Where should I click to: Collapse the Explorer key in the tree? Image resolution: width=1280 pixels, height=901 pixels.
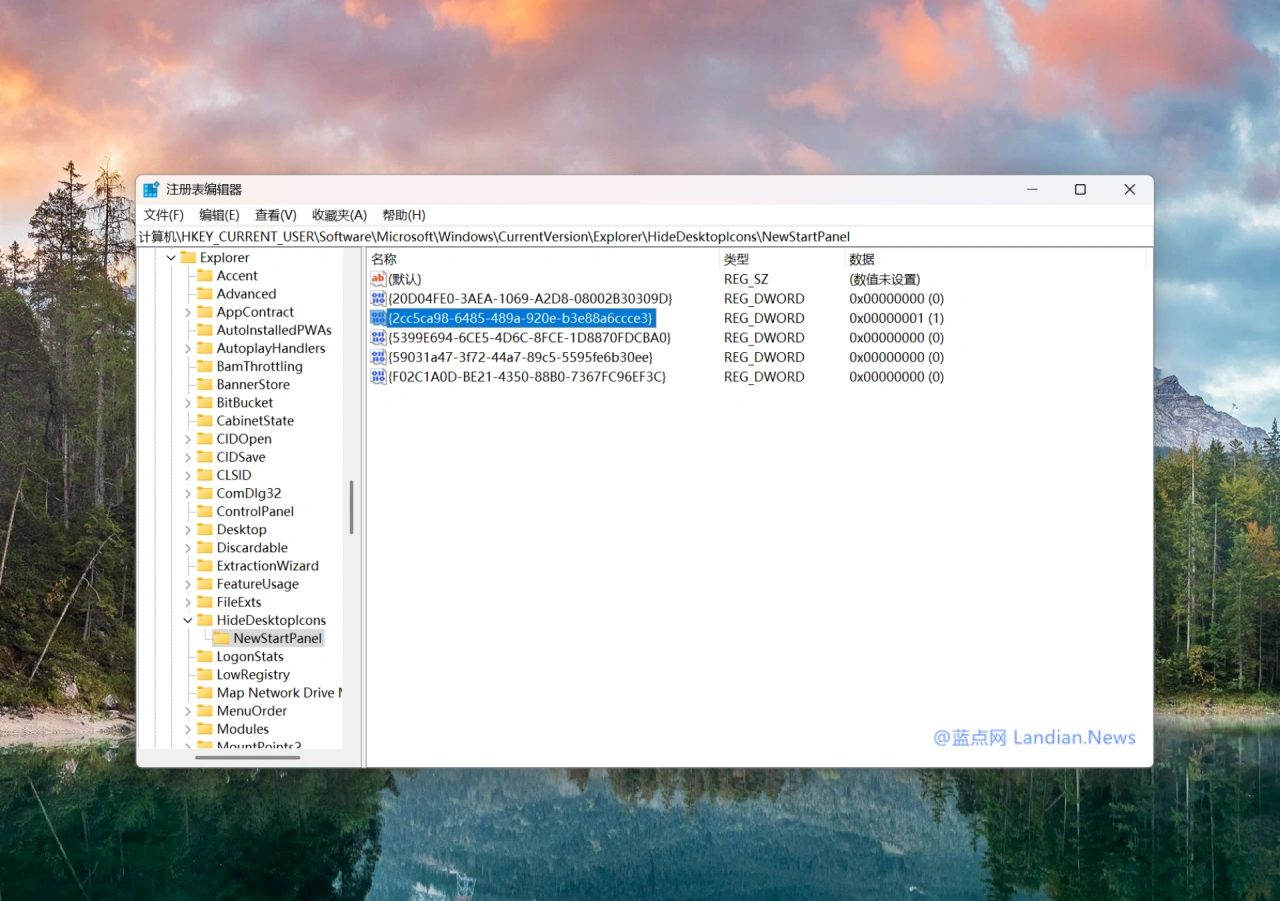(x=171, y=258)
